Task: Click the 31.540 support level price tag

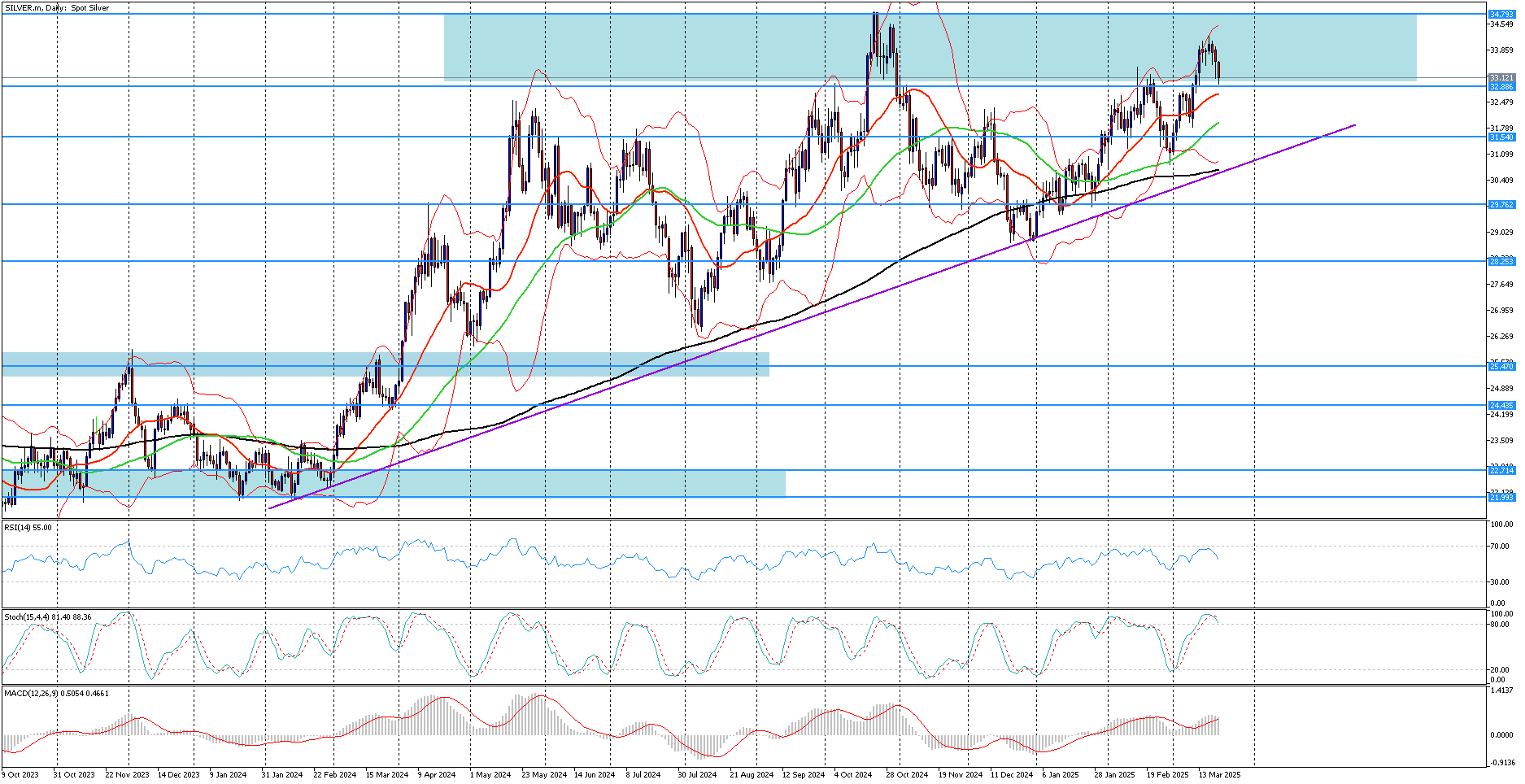Action: coord(1501,137)
